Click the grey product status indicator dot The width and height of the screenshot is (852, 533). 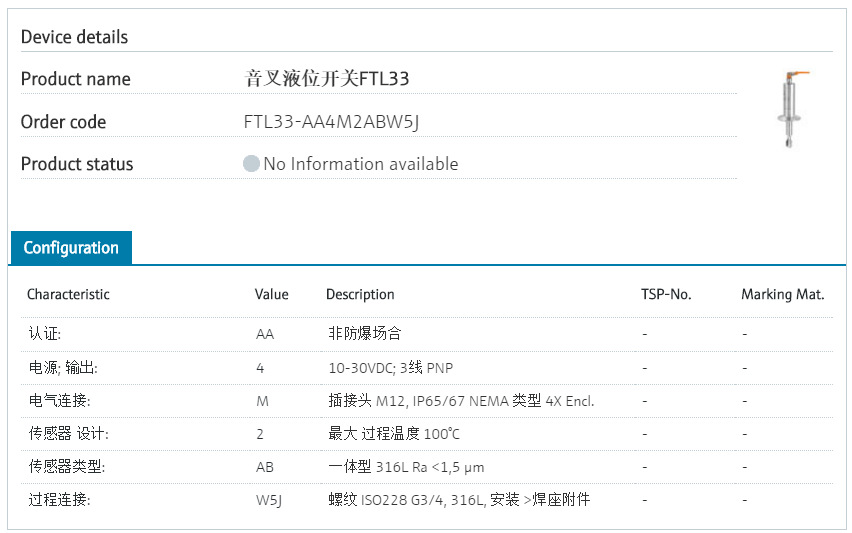251,164
